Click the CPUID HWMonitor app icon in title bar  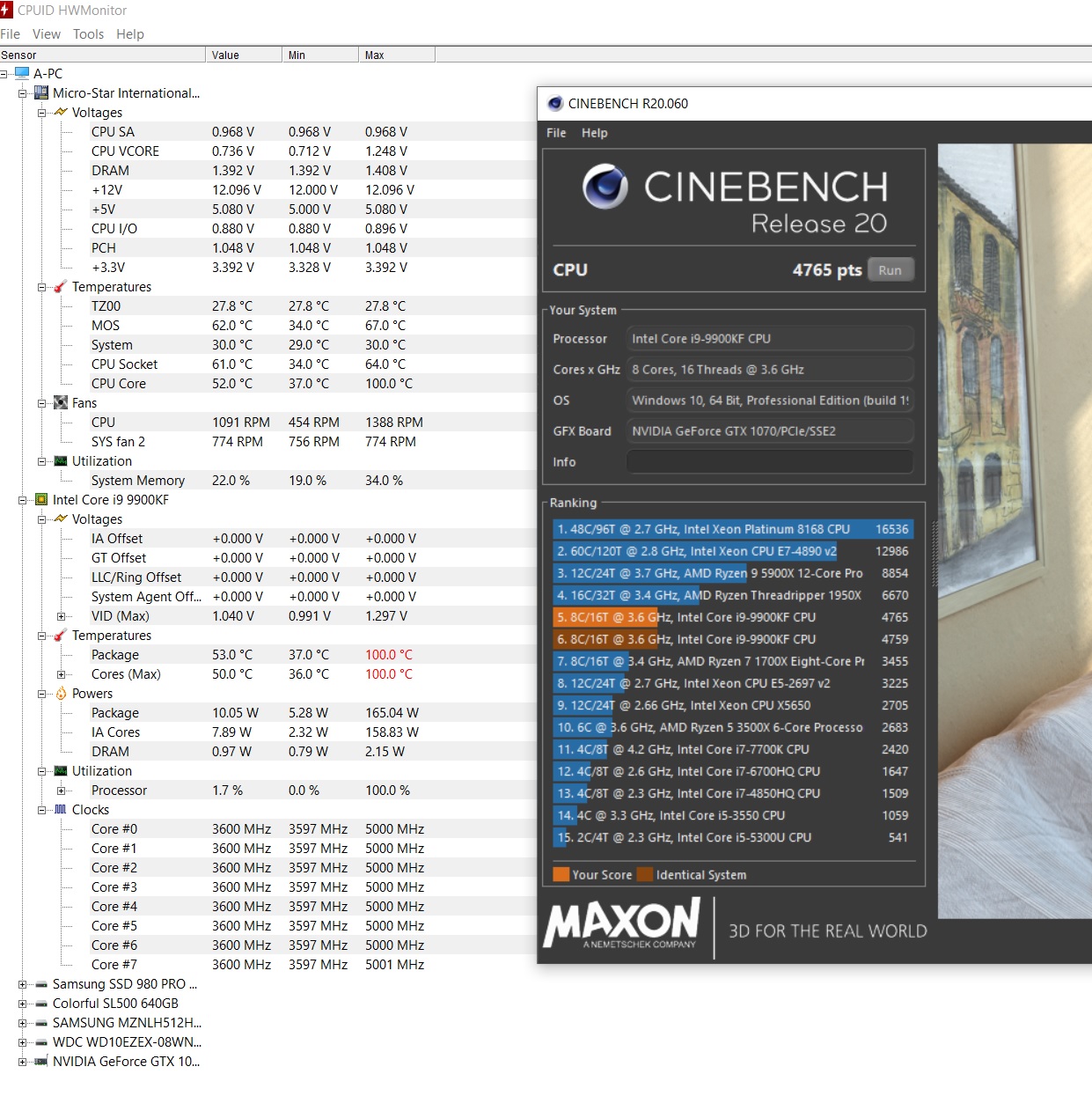coord(6,10)
